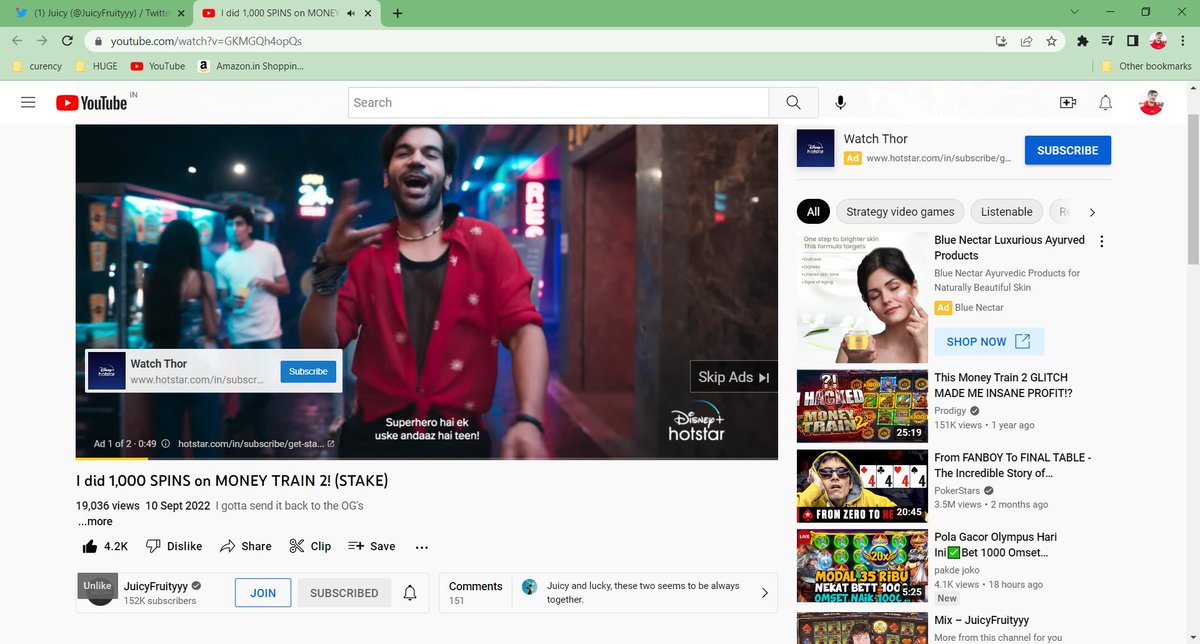
Task: Like the video with 4.2K likes
Action: pos(105,546)
